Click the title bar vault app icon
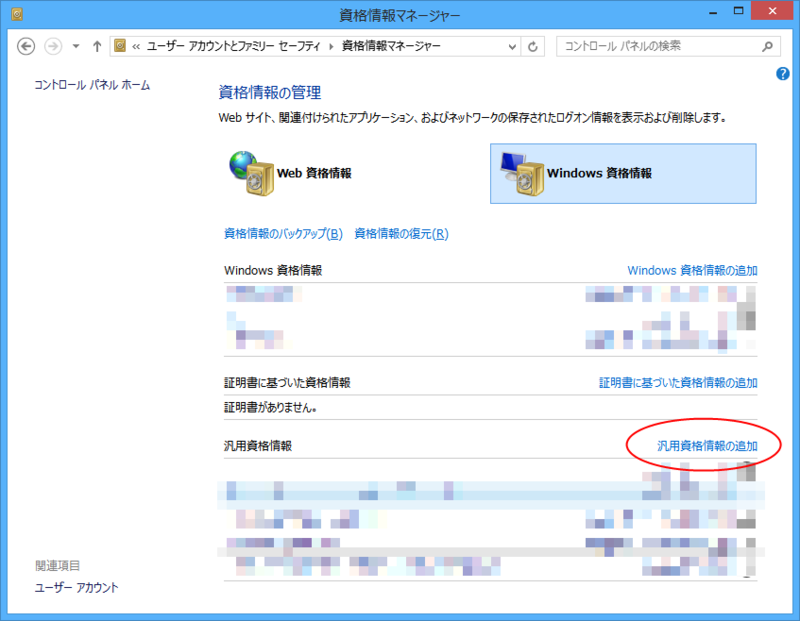The height and width of the screenshot is (621, 800). [x=17, y=14]
